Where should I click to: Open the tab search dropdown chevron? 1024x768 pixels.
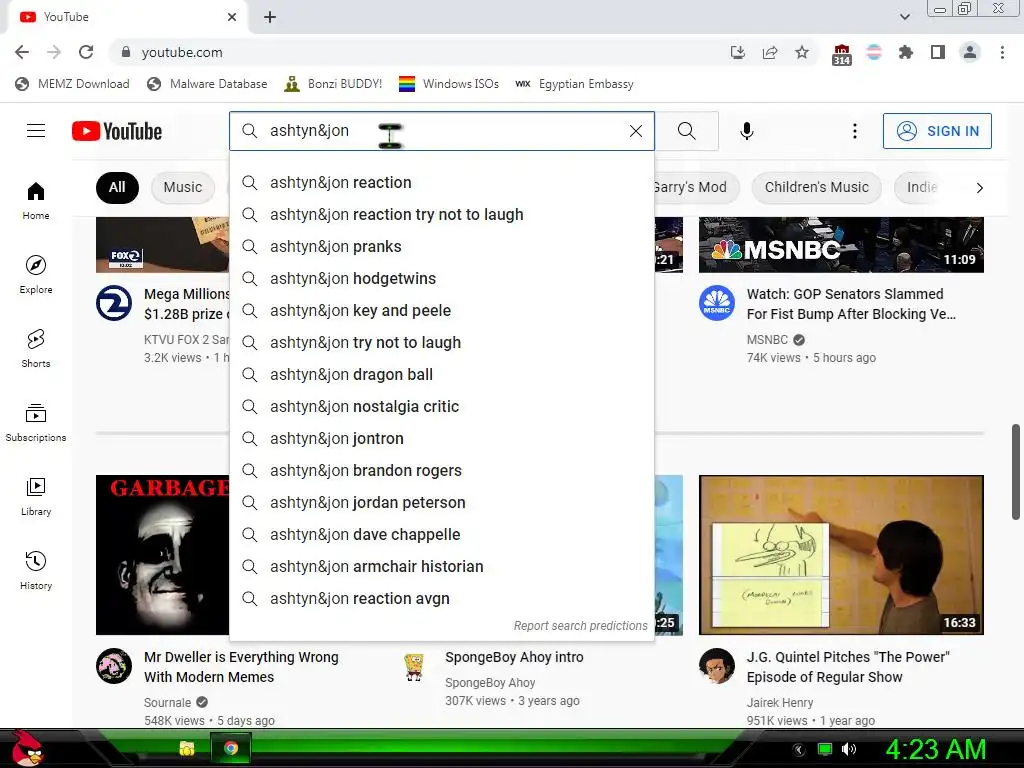(x=904, y=17)
